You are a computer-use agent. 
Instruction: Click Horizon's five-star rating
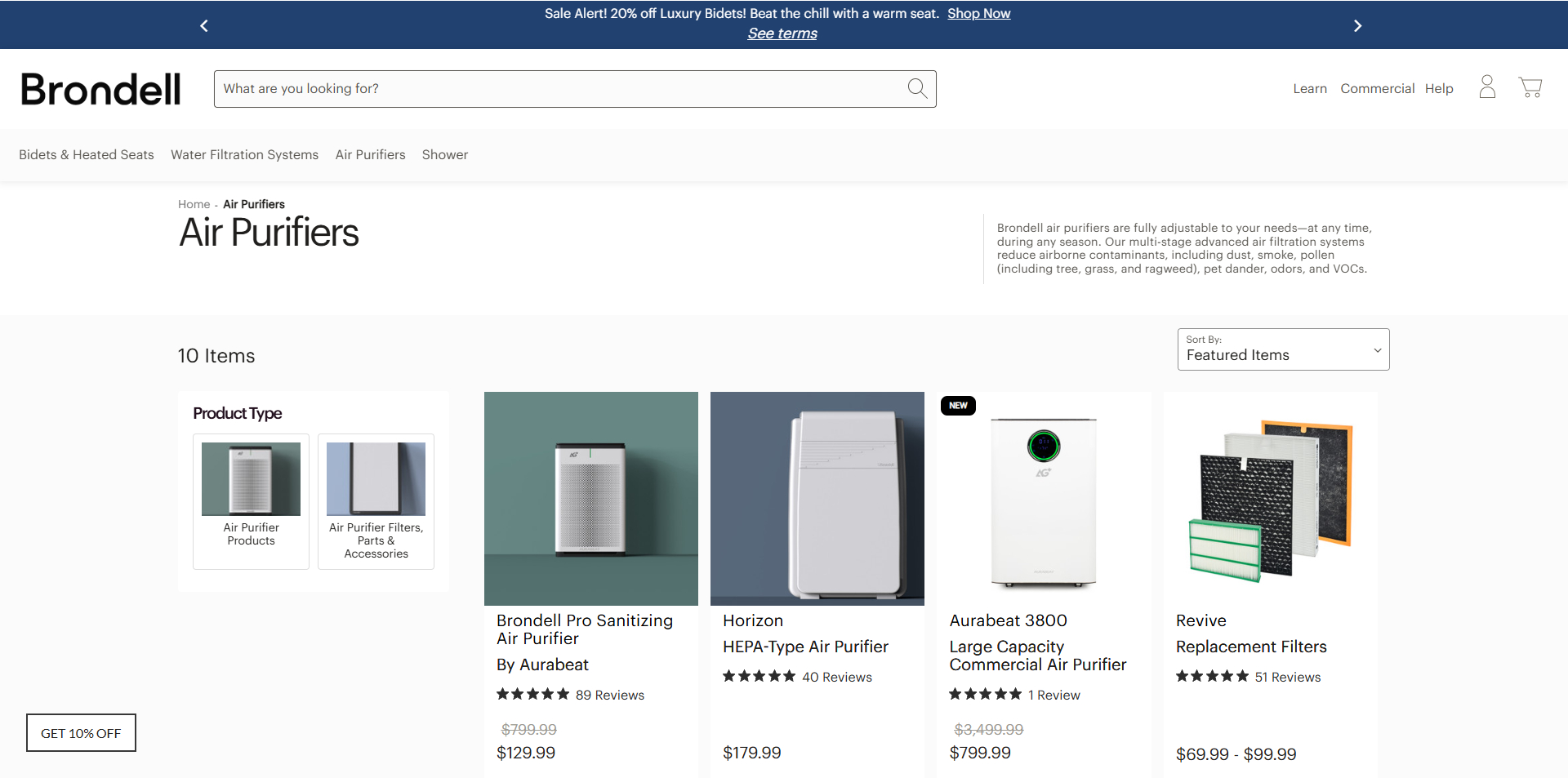(759, 677)
